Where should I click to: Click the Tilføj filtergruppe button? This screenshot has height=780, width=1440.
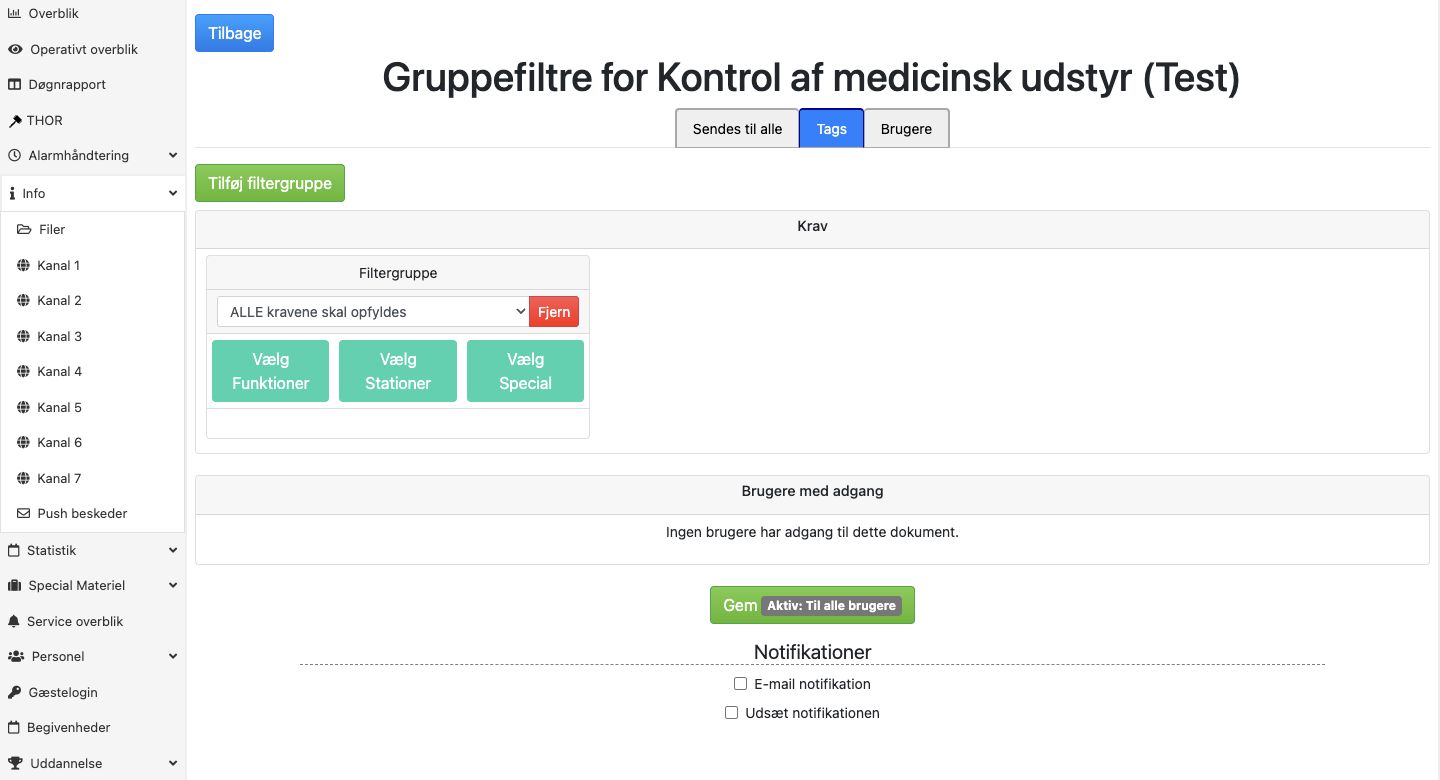click(270, 183)
